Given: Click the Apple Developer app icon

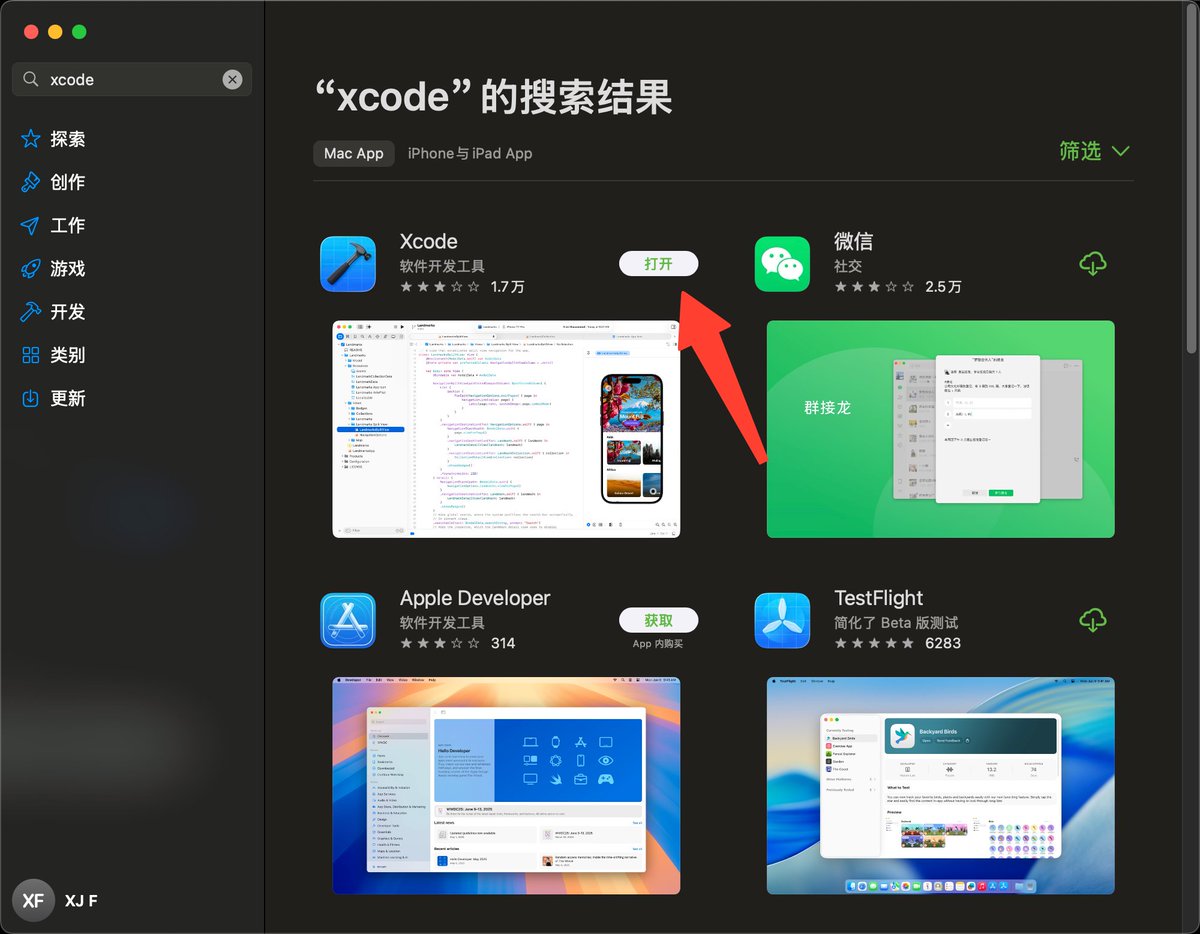Looking at the screenshot, I should pyautogui.click(x=348, y=621).
